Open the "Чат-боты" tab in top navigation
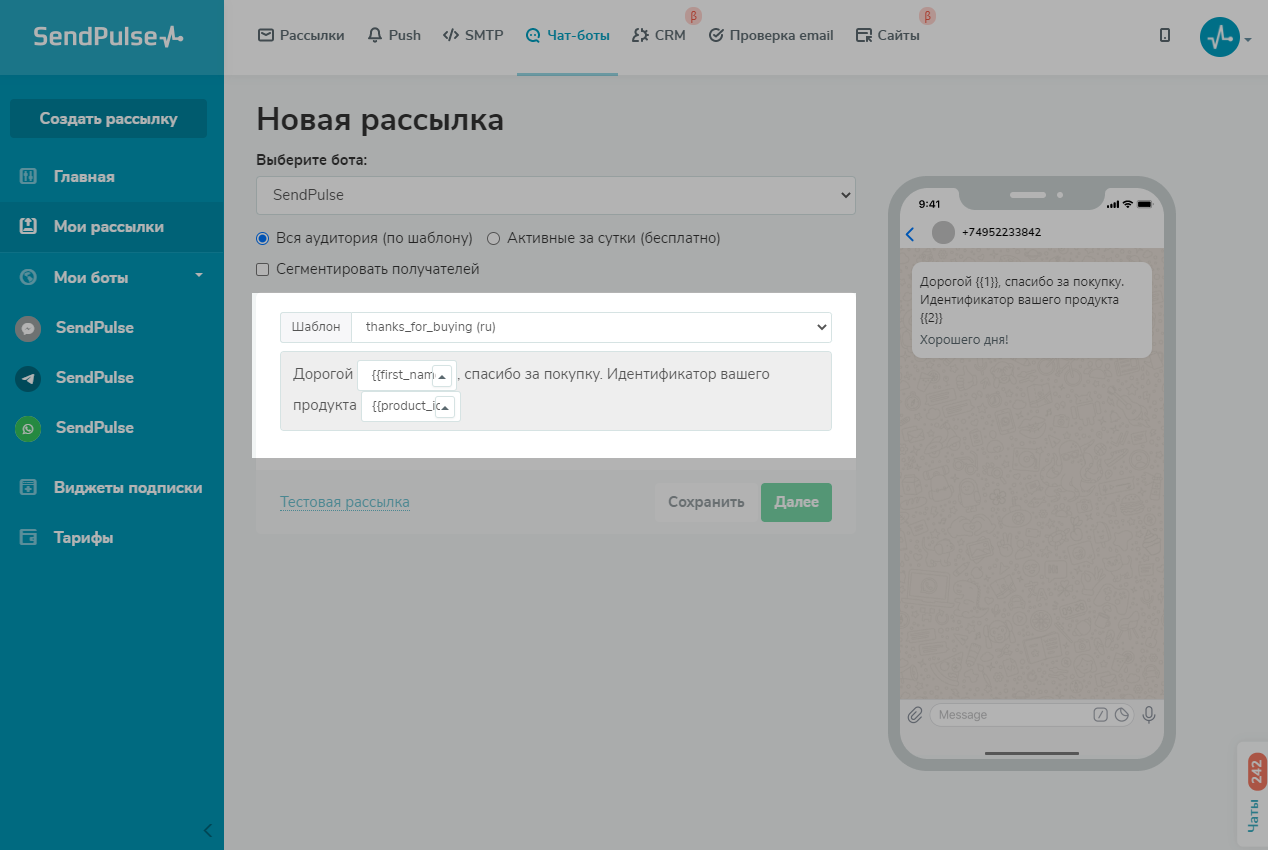This screenshot has height=850, width=1268. point(567,35)
